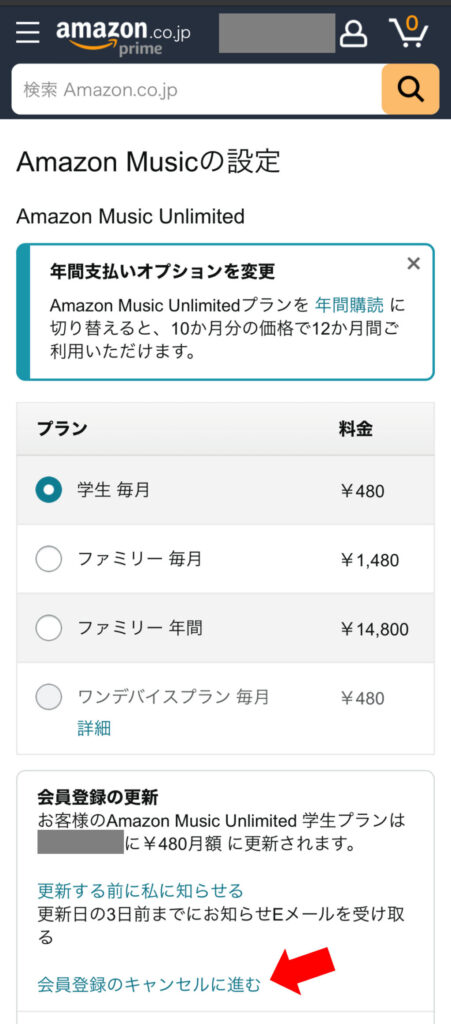The height and width of the screenshot is (1024, 451).
Task: Dismiss the 年間支払いオプション banner
Action: (x=413, y=263)
